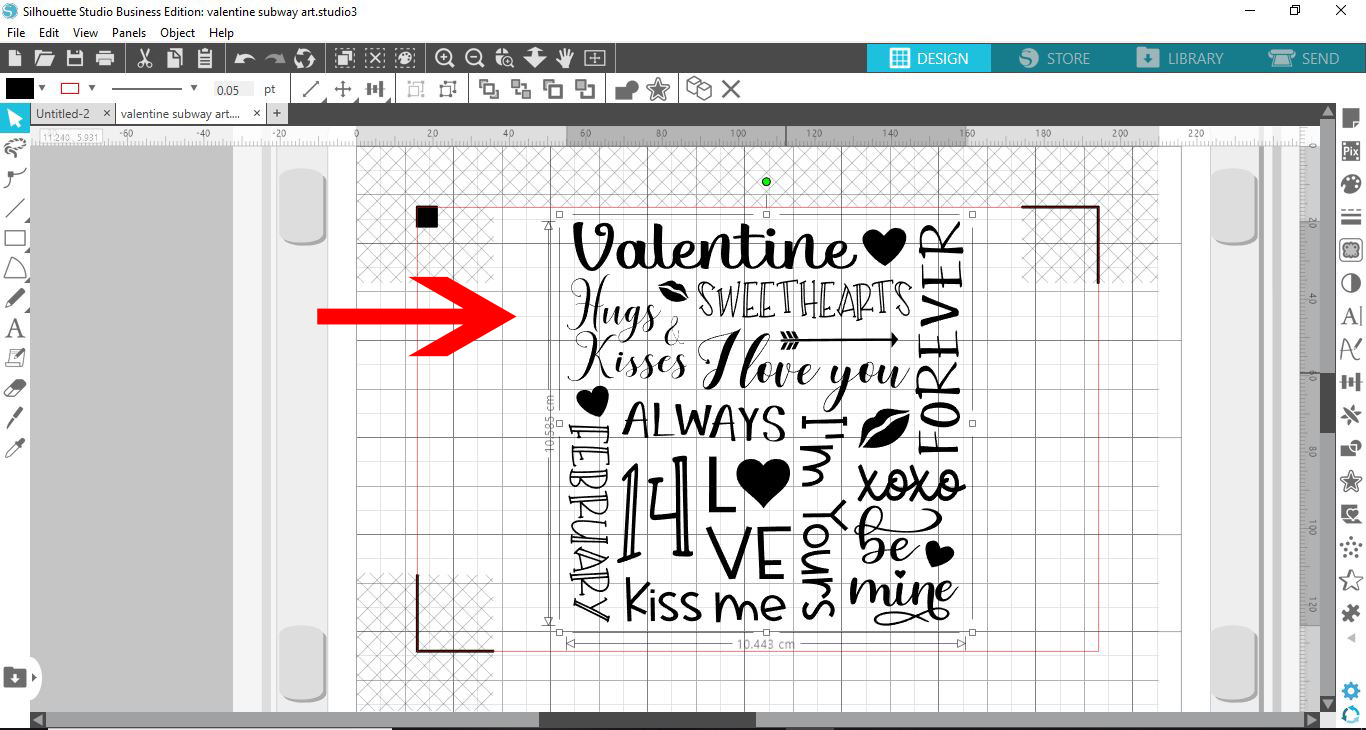Open the Object menu
This screenshot has width=1366, height=730.
coord(178,33)
